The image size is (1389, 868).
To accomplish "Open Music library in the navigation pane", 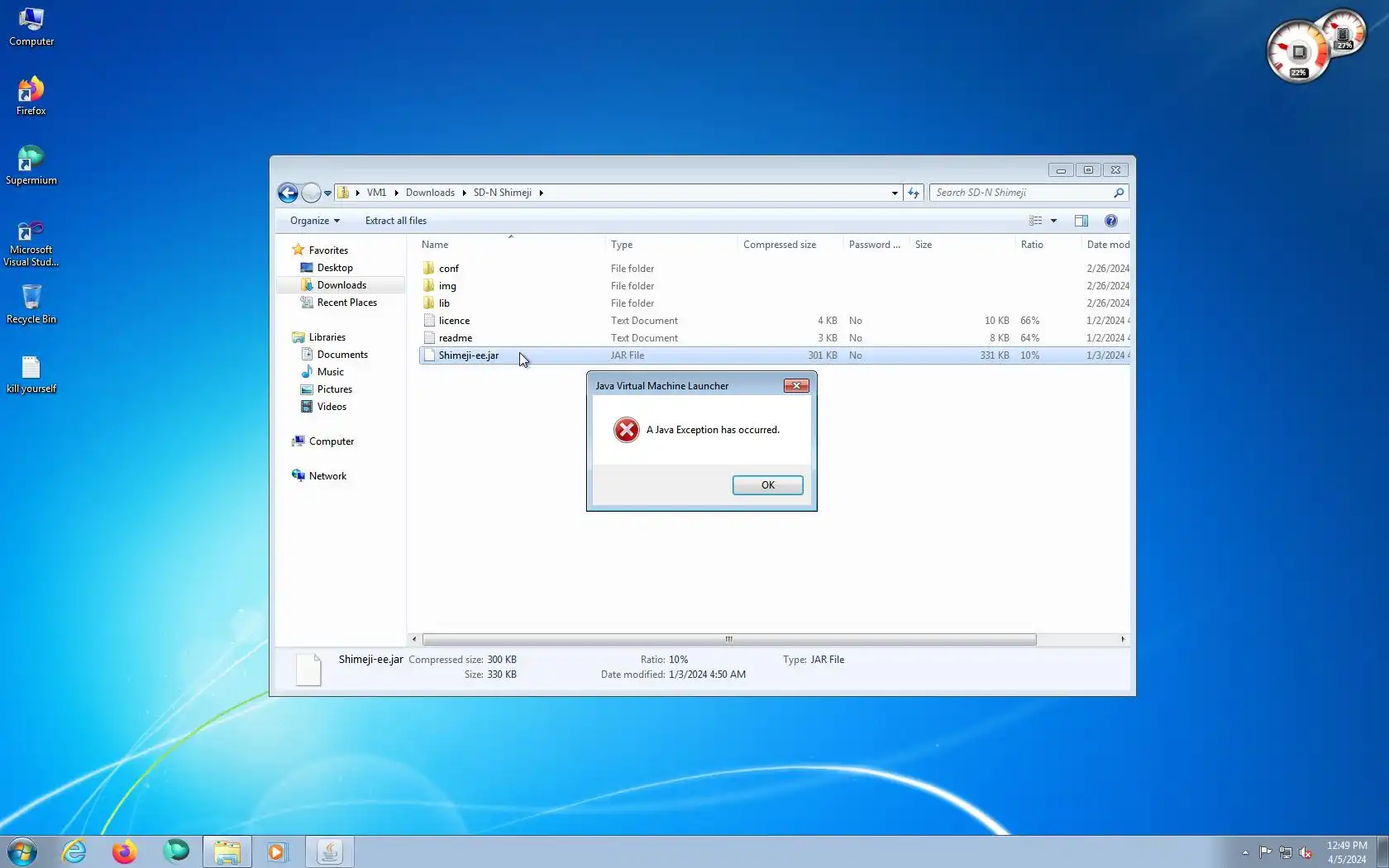I will (x=330, y=372).
